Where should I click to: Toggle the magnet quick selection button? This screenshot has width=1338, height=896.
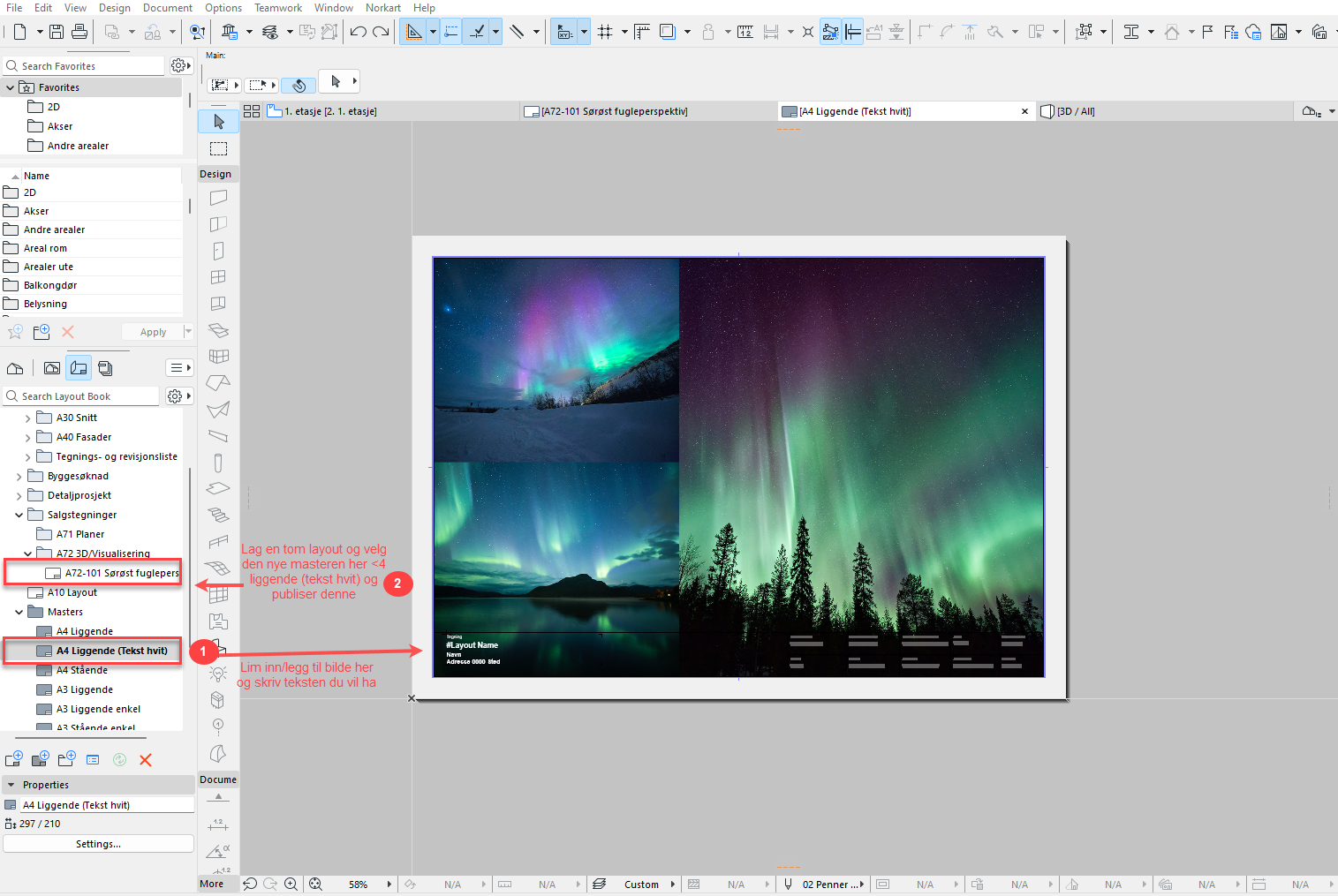click(299, 85)
